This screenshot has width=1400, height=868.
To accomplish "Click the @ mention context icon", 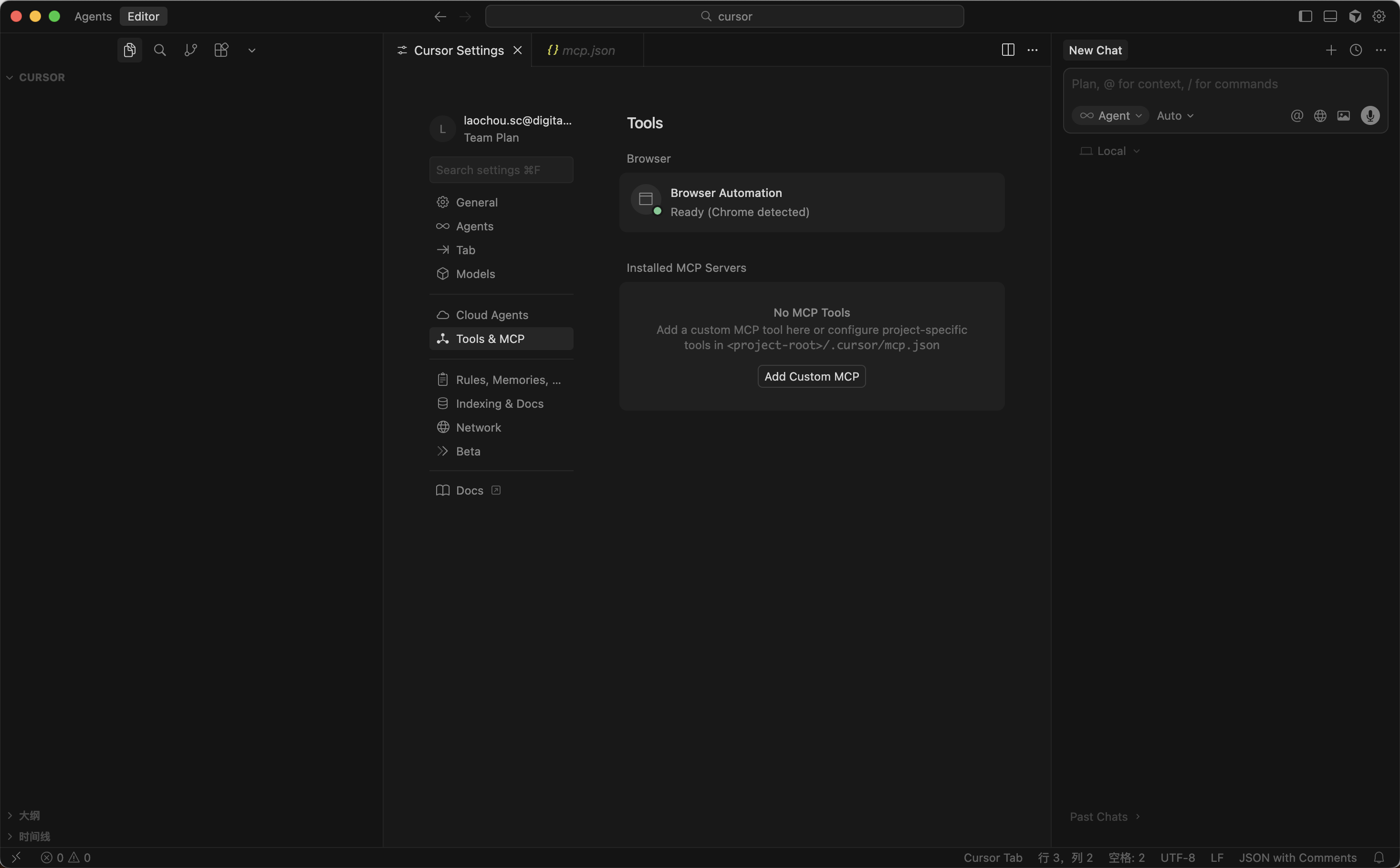I will pyautogui.click(x=1296, y=115).
